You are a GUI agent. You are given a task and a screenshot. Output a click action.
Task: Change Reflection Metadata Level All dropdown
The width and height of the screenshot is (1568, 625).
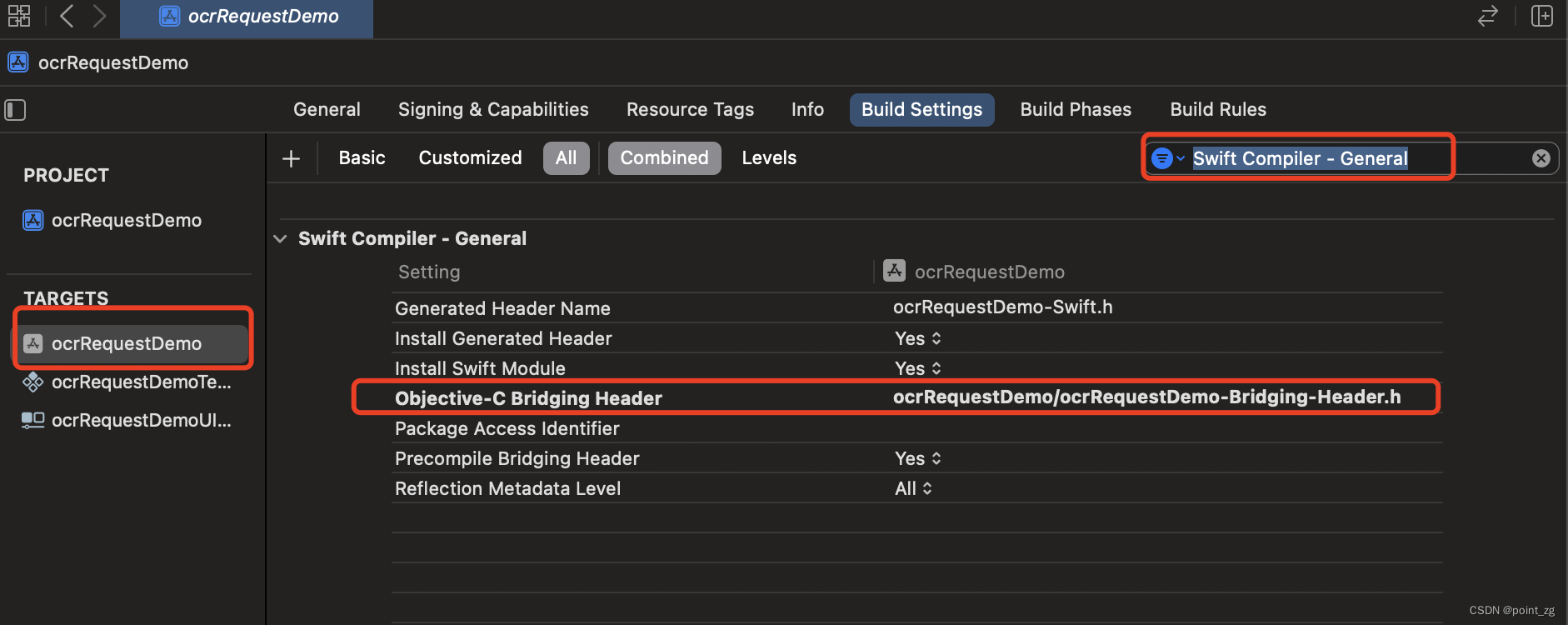913,488
